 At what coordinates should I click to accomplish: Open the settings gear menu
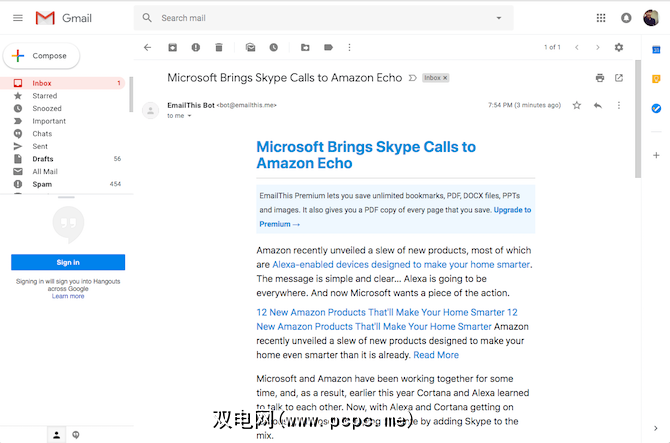click(x=618, y=47)
